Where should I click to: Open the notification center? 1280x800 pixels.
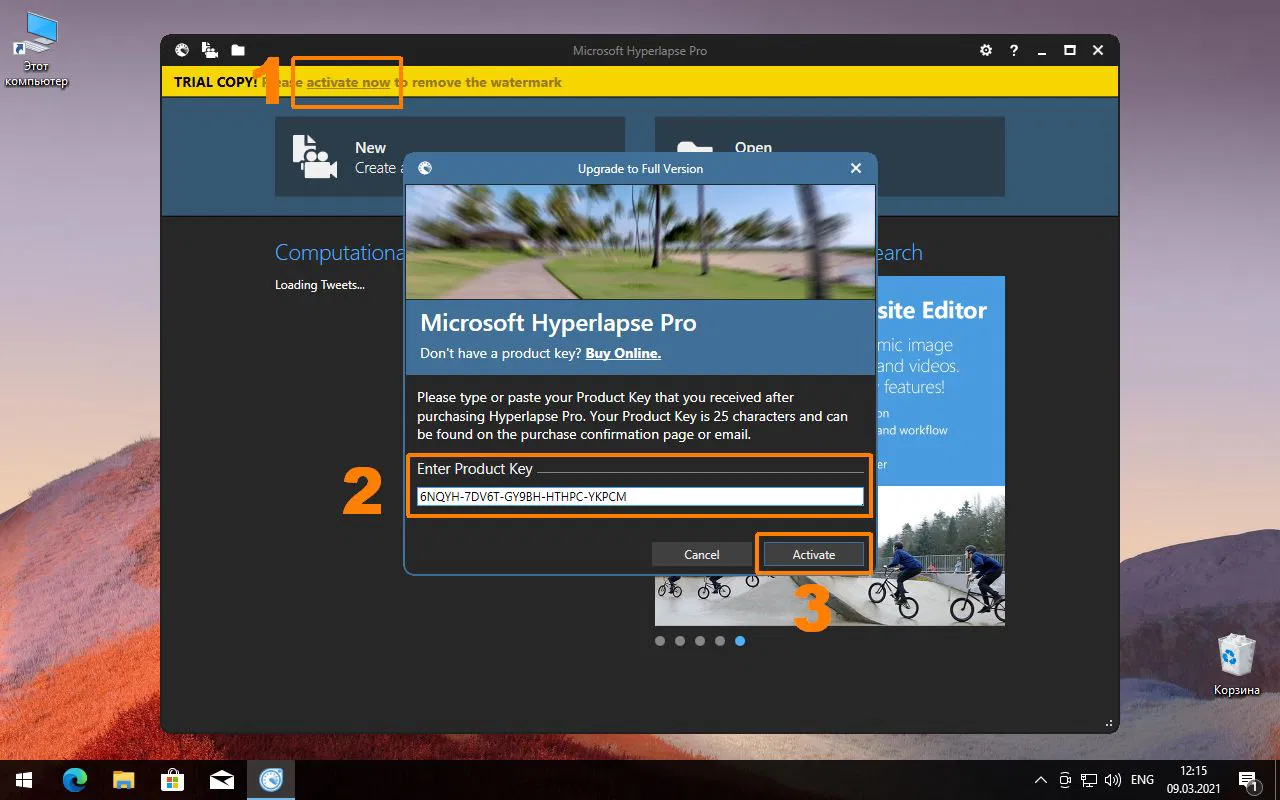click(1248, 780)
